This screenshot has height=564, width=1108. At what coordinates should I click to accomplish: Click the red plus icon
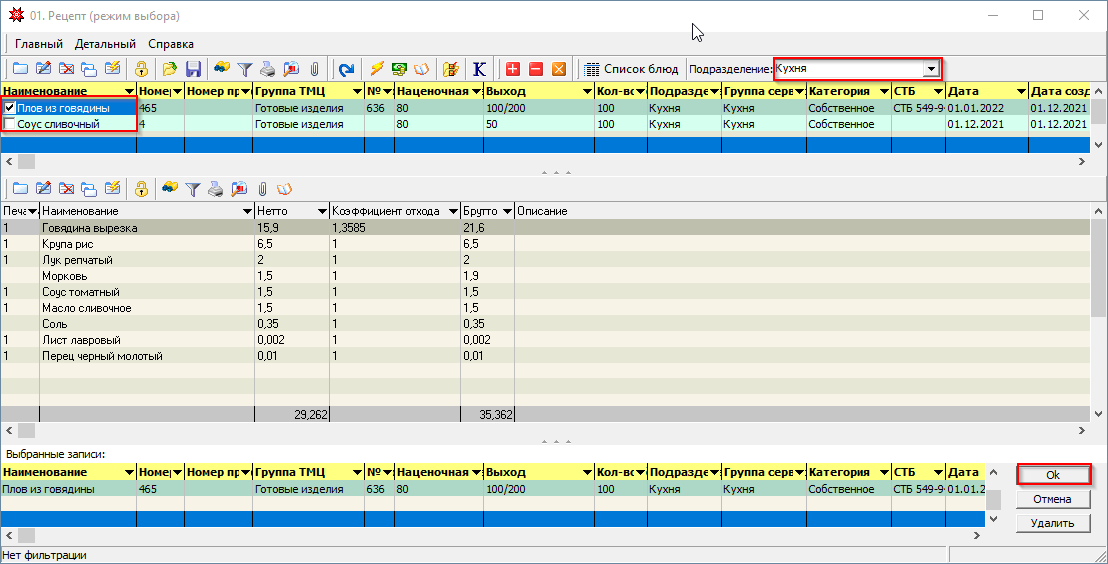coord(513,69)
